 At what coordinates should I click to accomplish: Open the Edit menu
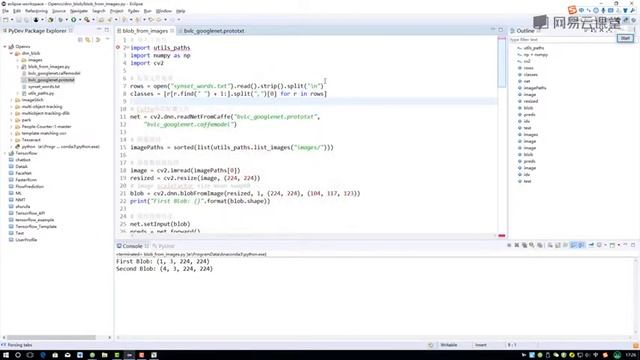(17, 11)
